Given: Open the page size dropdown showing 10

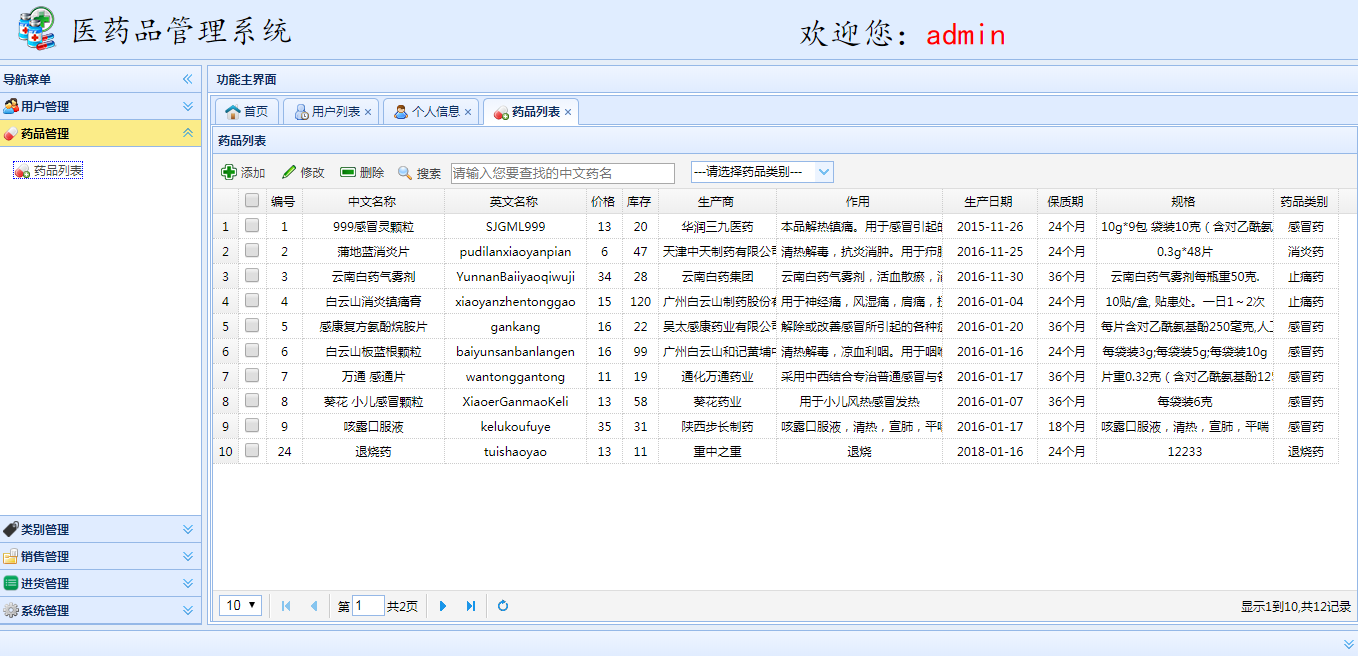Looking at the screenshot, I should click(241, 605).
